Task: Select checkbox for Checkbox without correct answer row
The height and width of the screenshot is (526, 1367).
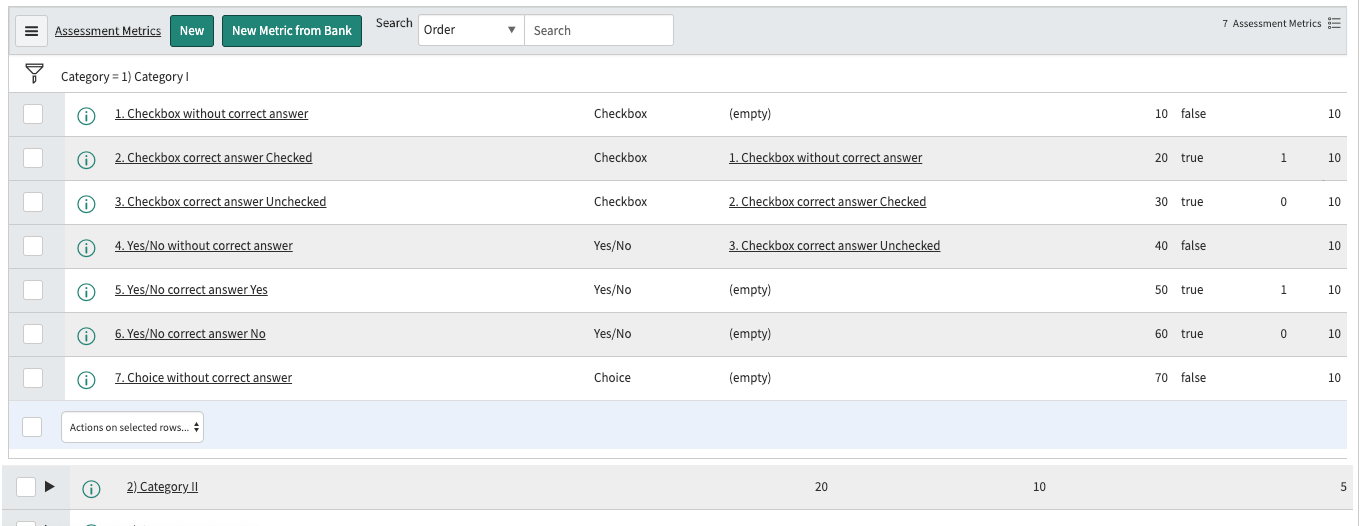Action: click(33, 114)
